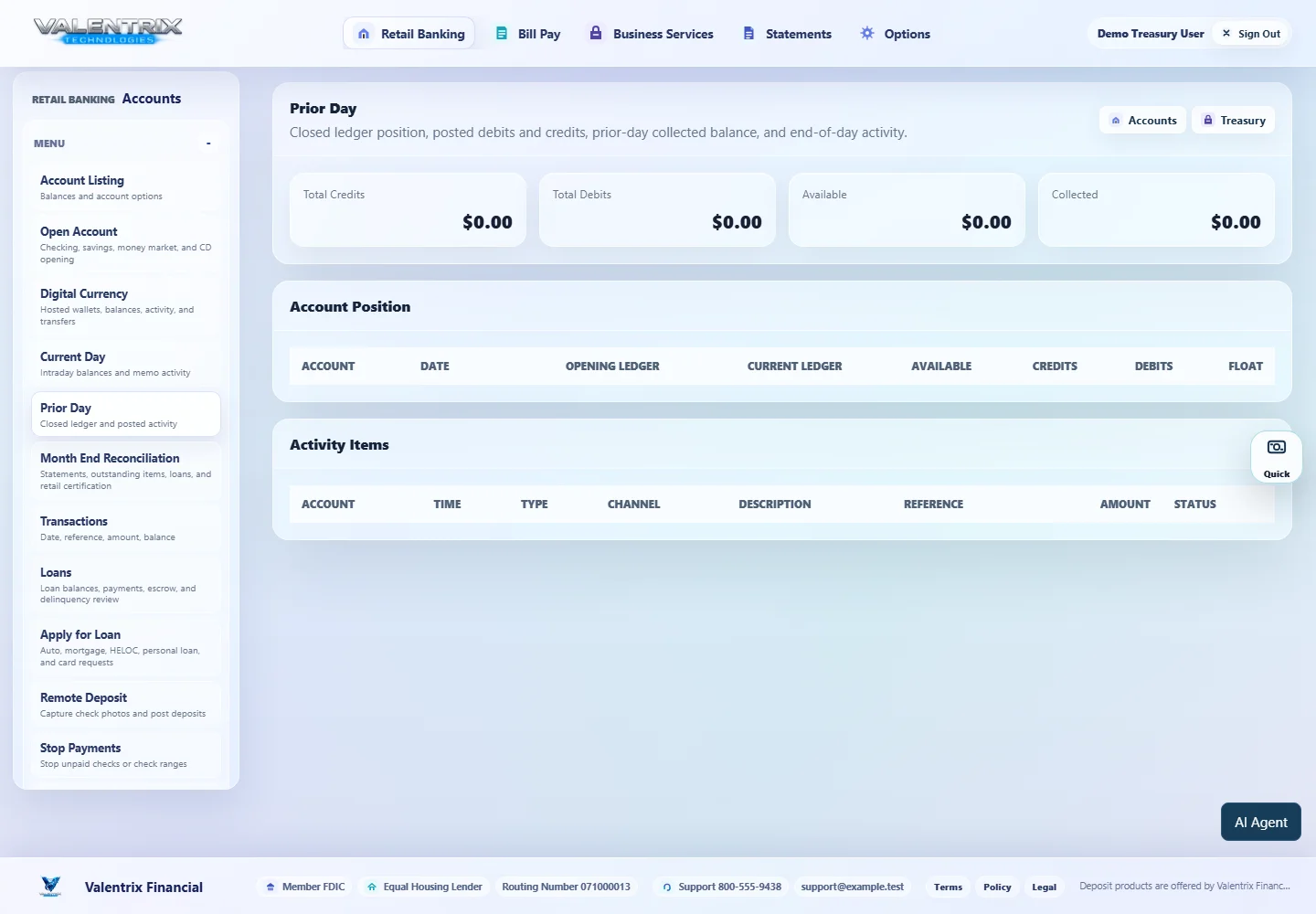Open the Bill Pay tab

click(x=528, y=34)
